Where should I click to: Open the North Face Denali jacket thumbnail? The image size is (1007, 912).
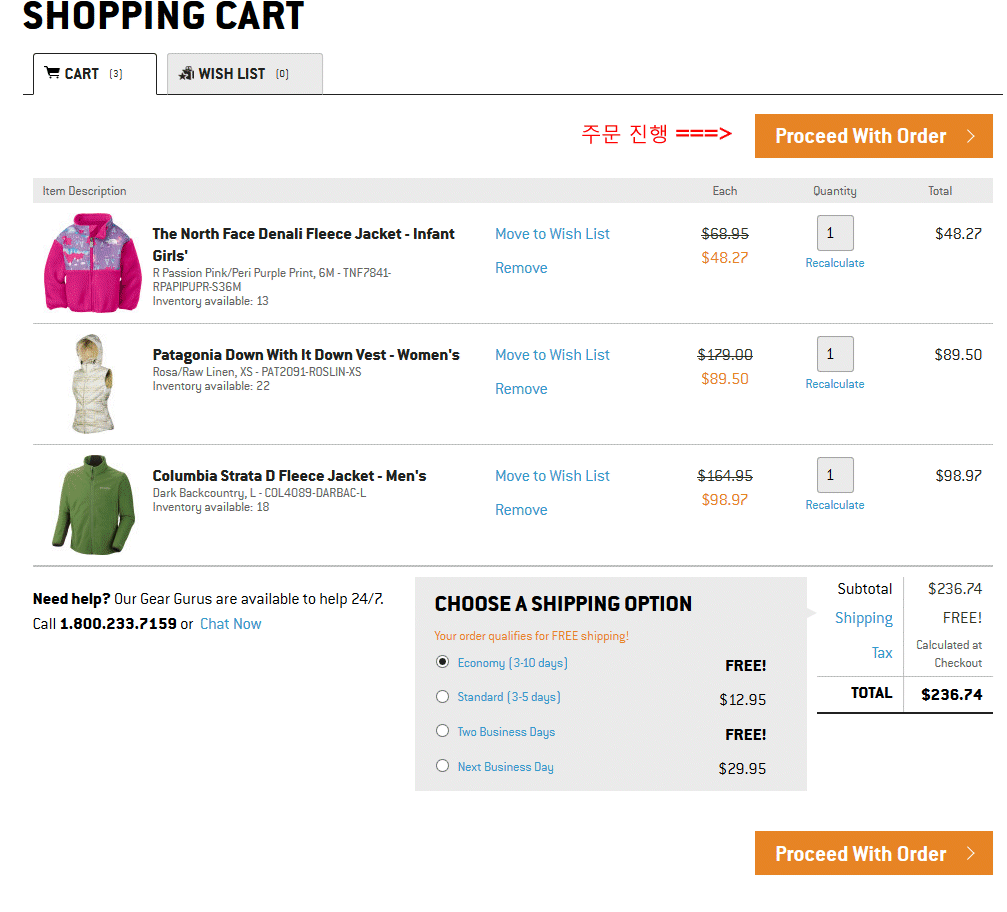[x=86, y=262]
